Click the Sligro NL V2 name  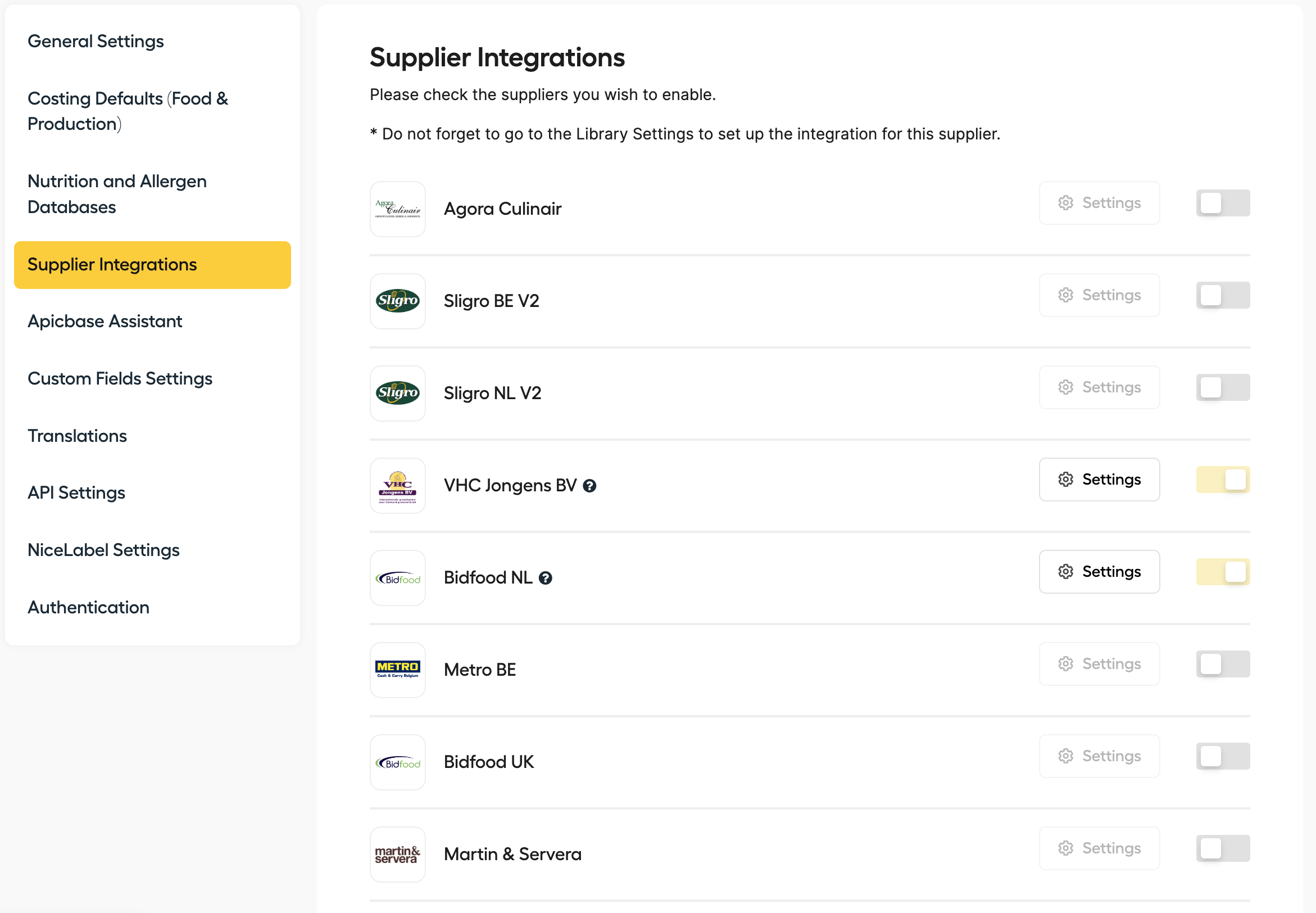click(x=492, y=393)
